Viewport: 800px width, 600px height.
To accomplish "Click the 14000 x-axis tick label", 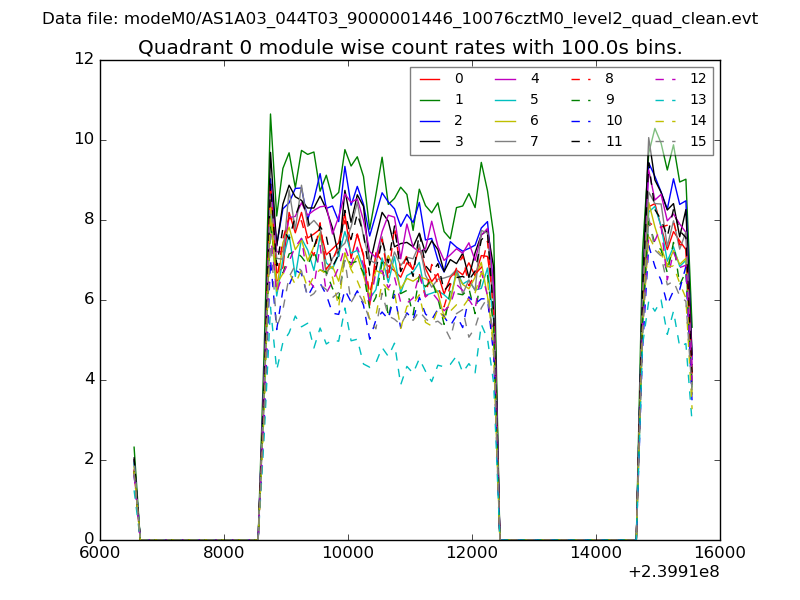I will (x=596, y=552).
